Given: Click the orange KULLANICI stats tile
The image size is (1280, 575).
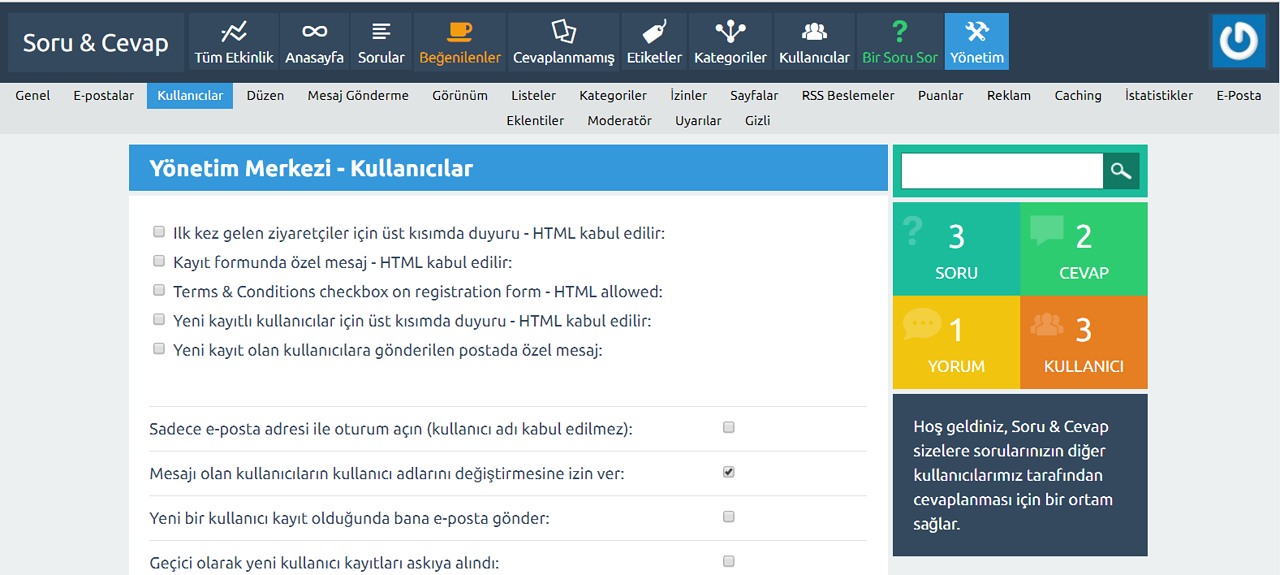Looking at the screenshot, I should 1083,342.
